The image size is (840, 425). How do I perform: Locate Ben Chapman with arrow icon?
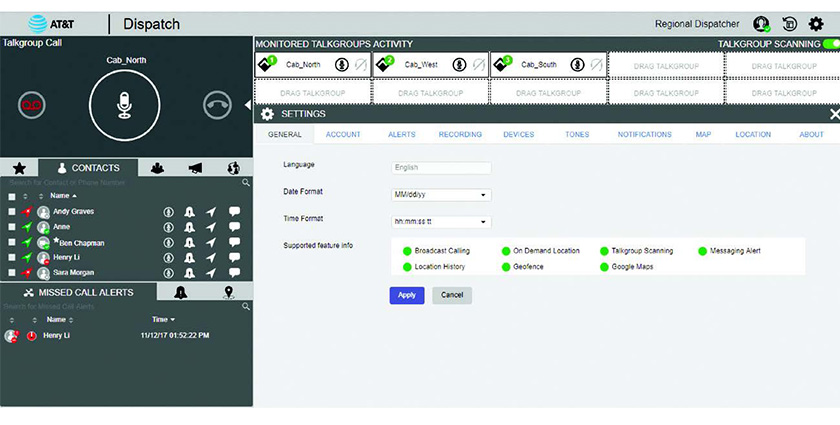click(212, 242)
